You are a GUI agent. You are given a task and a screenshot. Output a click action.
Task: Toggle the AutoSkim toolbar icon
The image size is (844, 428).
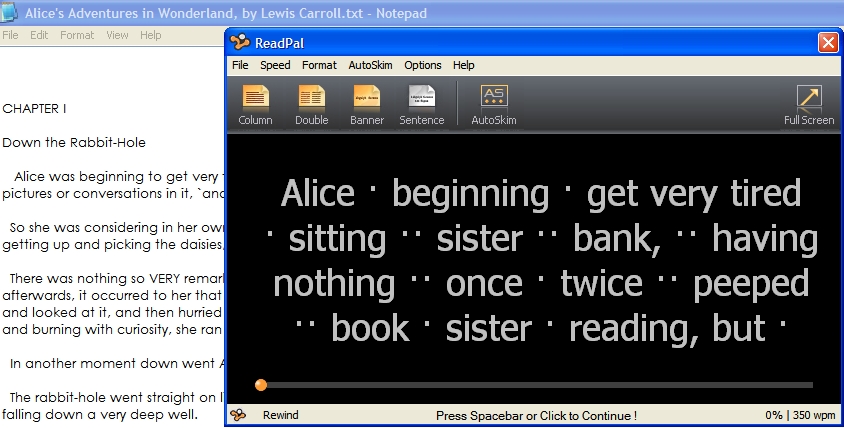click(x=494, y=96)
